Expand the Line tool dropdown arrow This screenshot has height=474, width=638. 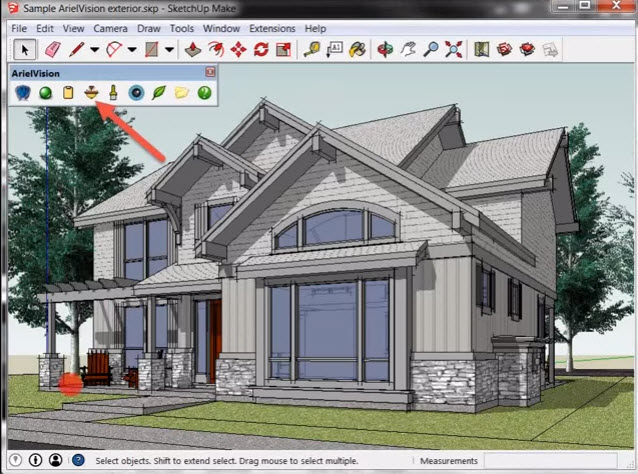pyautogui.click(x=94, y=49)
